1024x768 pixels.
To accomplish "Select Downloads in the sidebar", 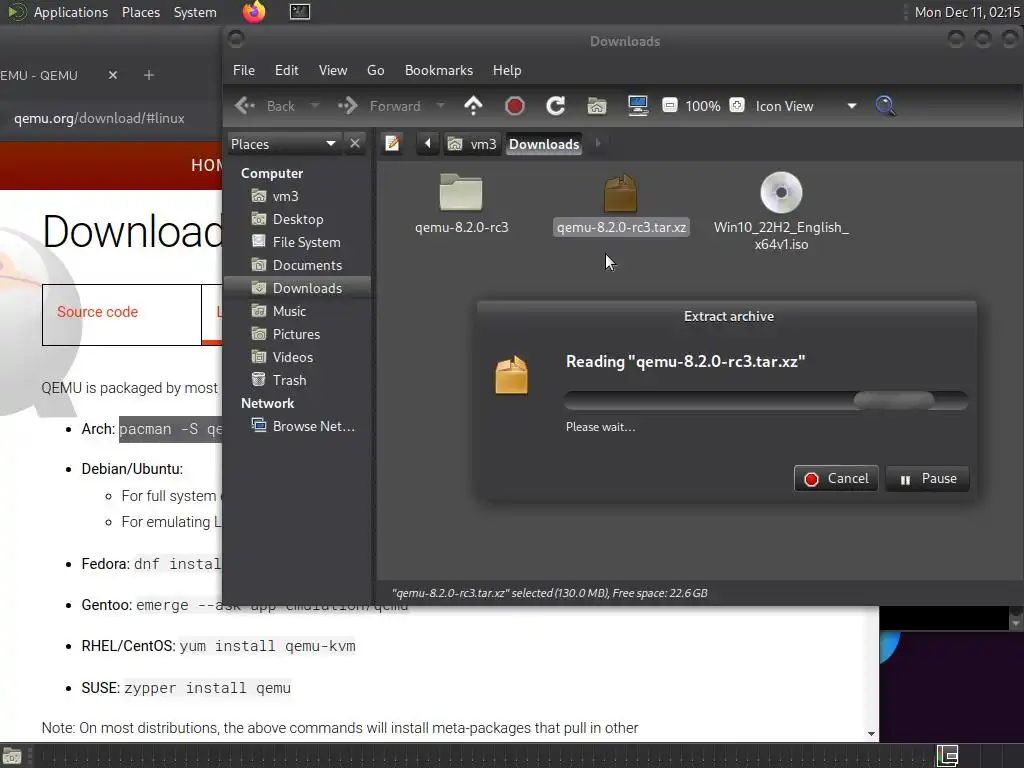I will (298, 288).
